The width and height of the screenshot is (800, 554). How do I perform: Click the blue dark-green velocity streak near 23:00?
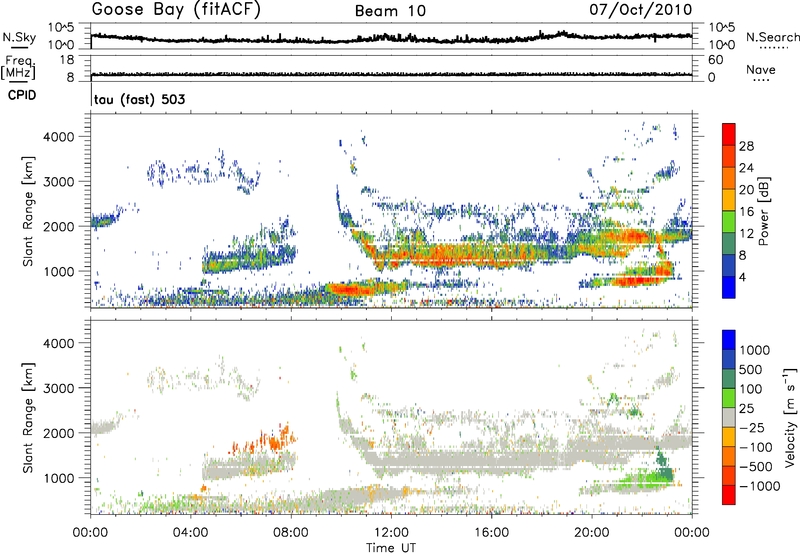pos(664,463)
